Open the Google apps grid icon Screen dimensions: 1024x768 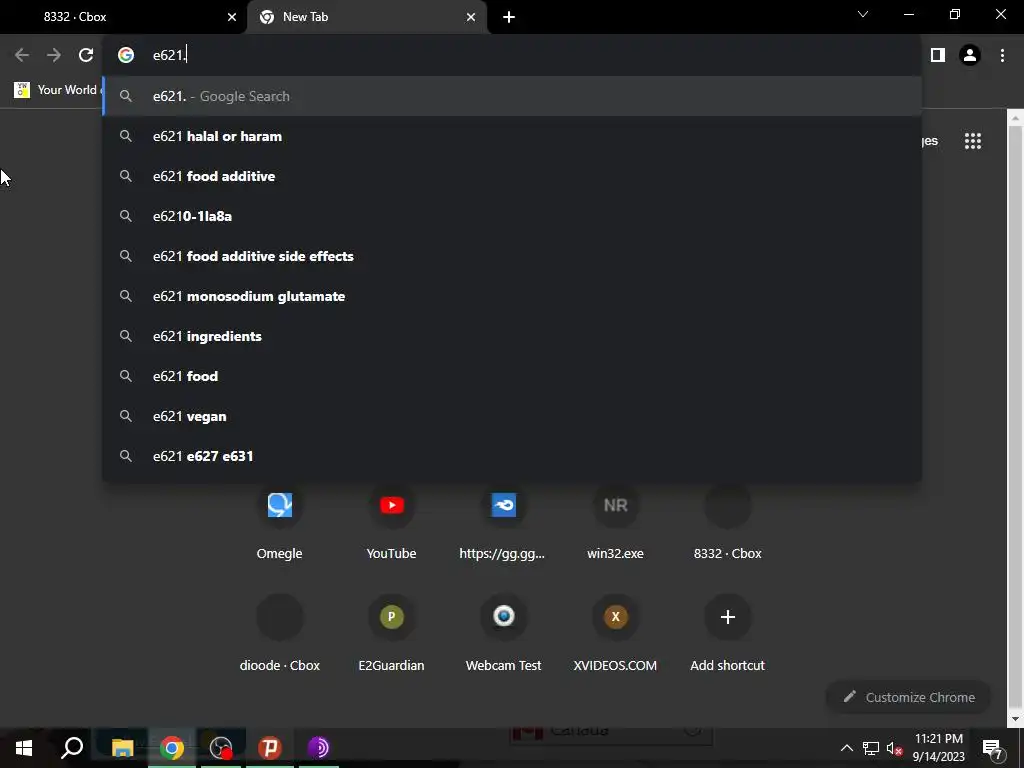(973, 141)
